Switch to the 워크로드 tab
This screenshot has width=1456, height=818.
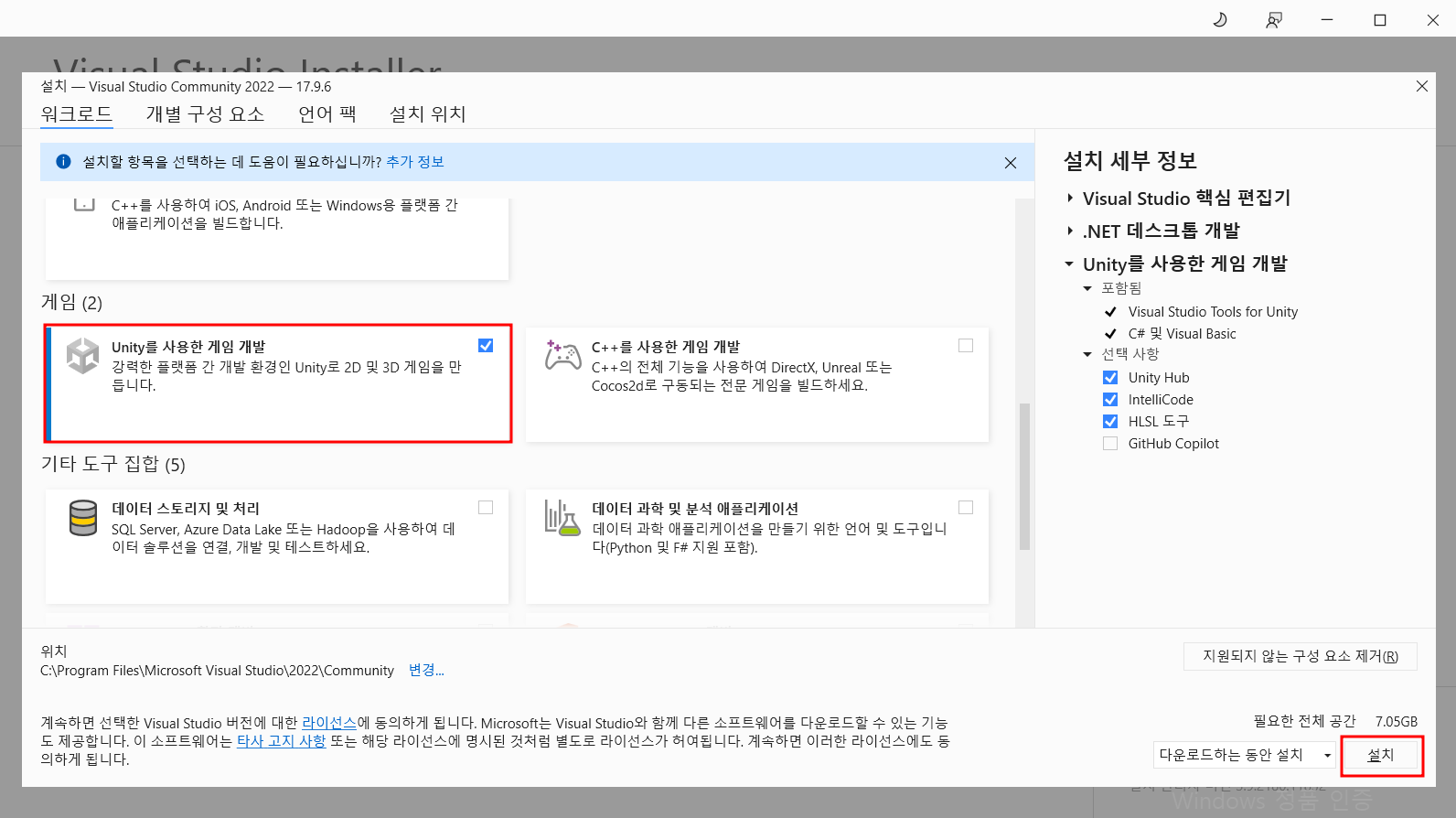pos(77,113)
